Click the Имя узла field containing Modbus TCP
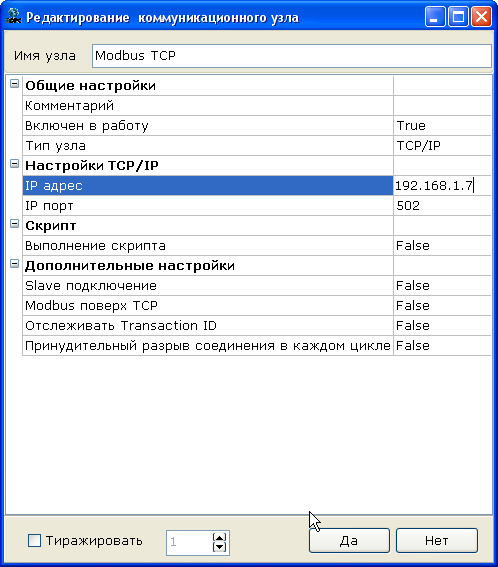 click(x=292, y=56)
